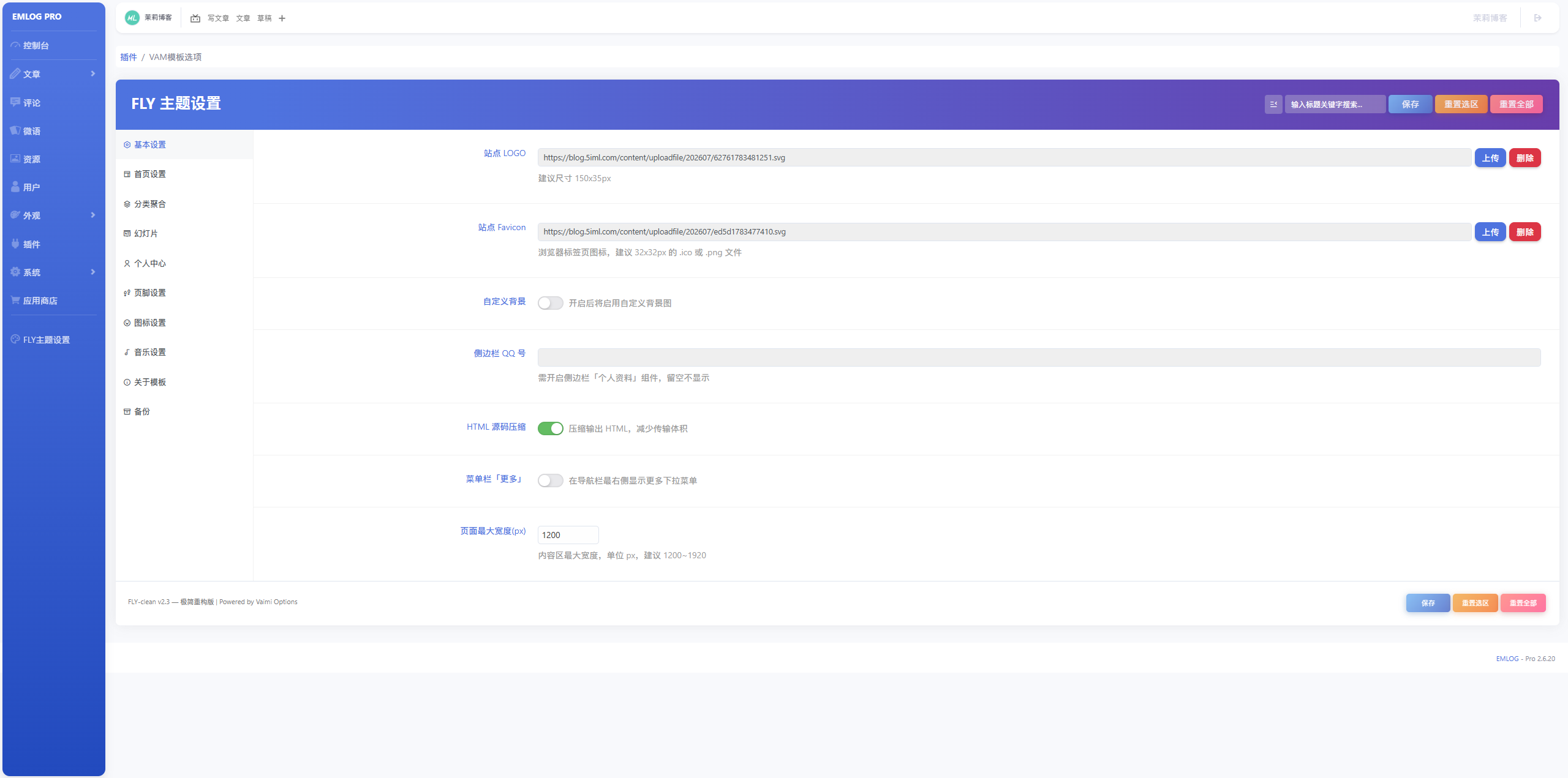The height and width of the screenshot is (778, 1568).
Task: Click the EMLOG PRO sidebar title
Action: click(x=37, y=17)
